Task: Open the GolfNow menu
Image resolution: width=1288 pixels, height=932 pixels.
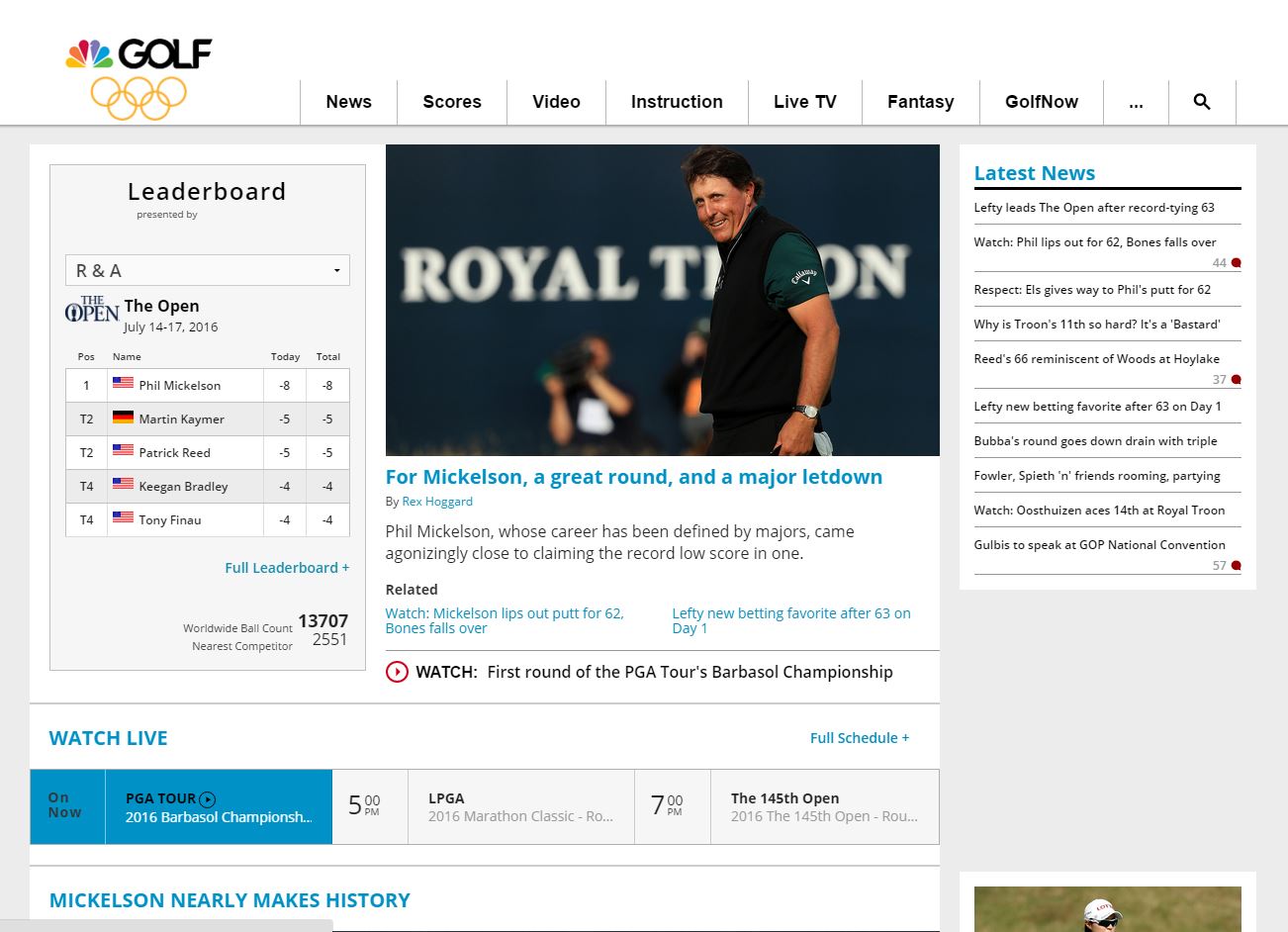Action: [x=1042, y=102]
